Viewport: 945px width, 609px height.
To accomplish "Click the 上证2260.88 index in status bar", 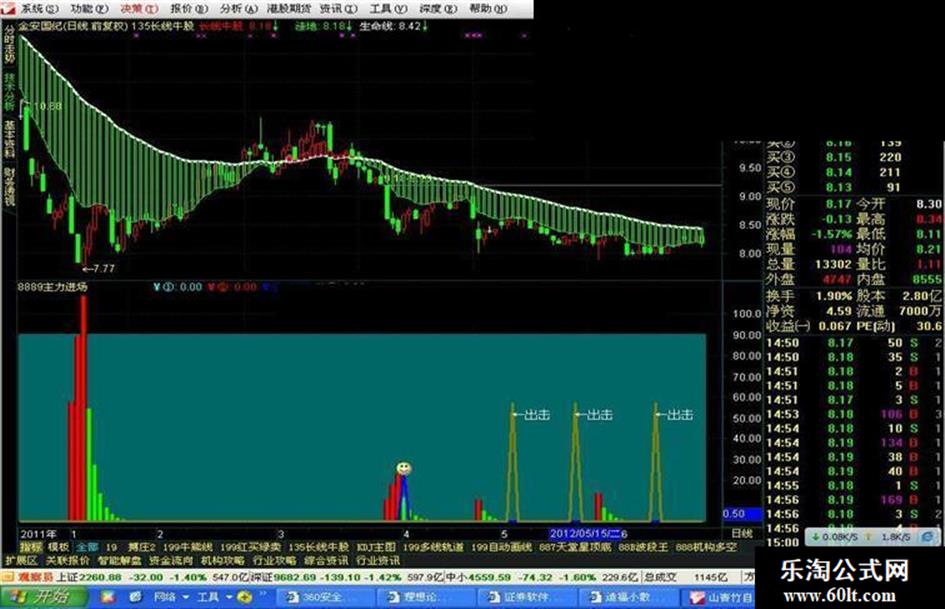I will (89, 577).
